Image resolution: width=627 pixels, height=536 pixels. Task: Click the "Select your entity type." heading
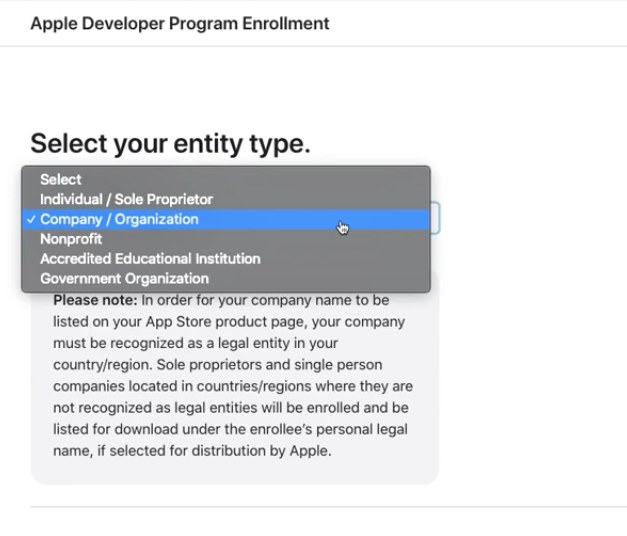click(x=170, y=143)
